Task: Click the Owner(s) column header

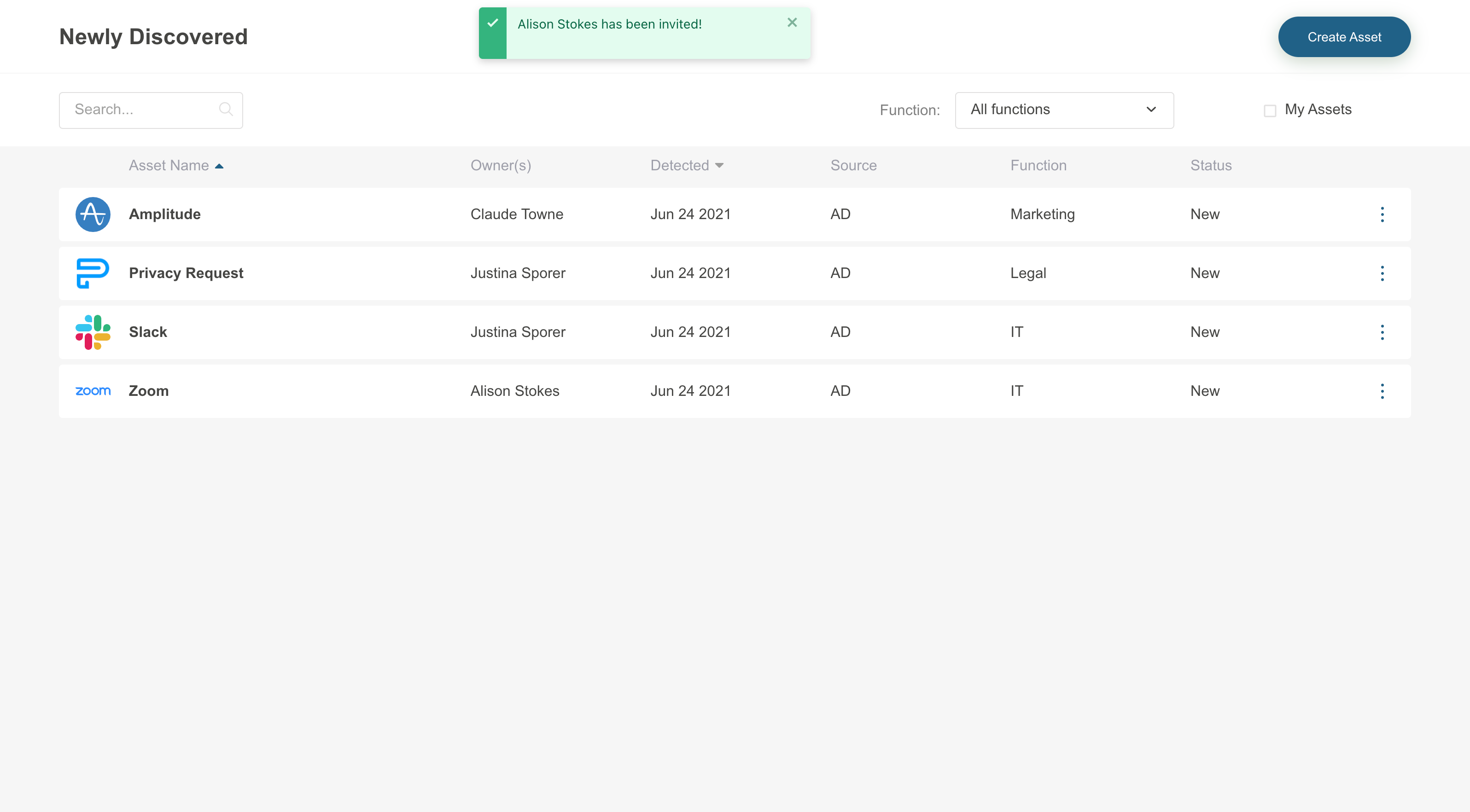Action: [501, 165]
